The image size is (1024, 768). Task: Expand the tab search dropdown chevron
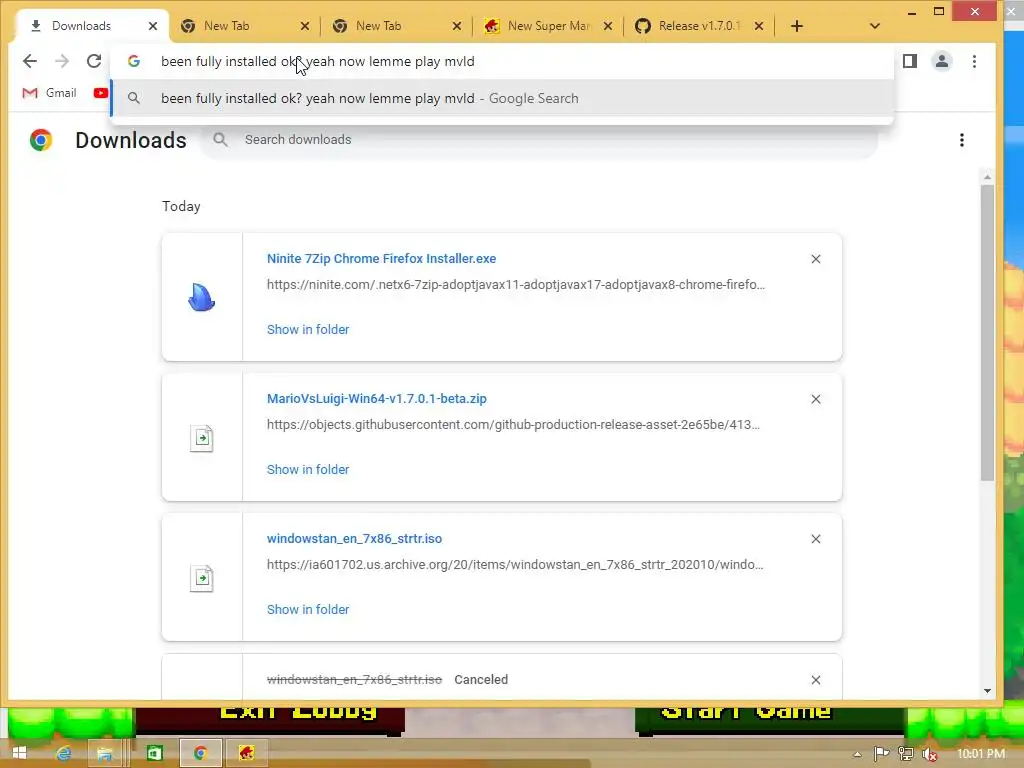tap(875, 26)
